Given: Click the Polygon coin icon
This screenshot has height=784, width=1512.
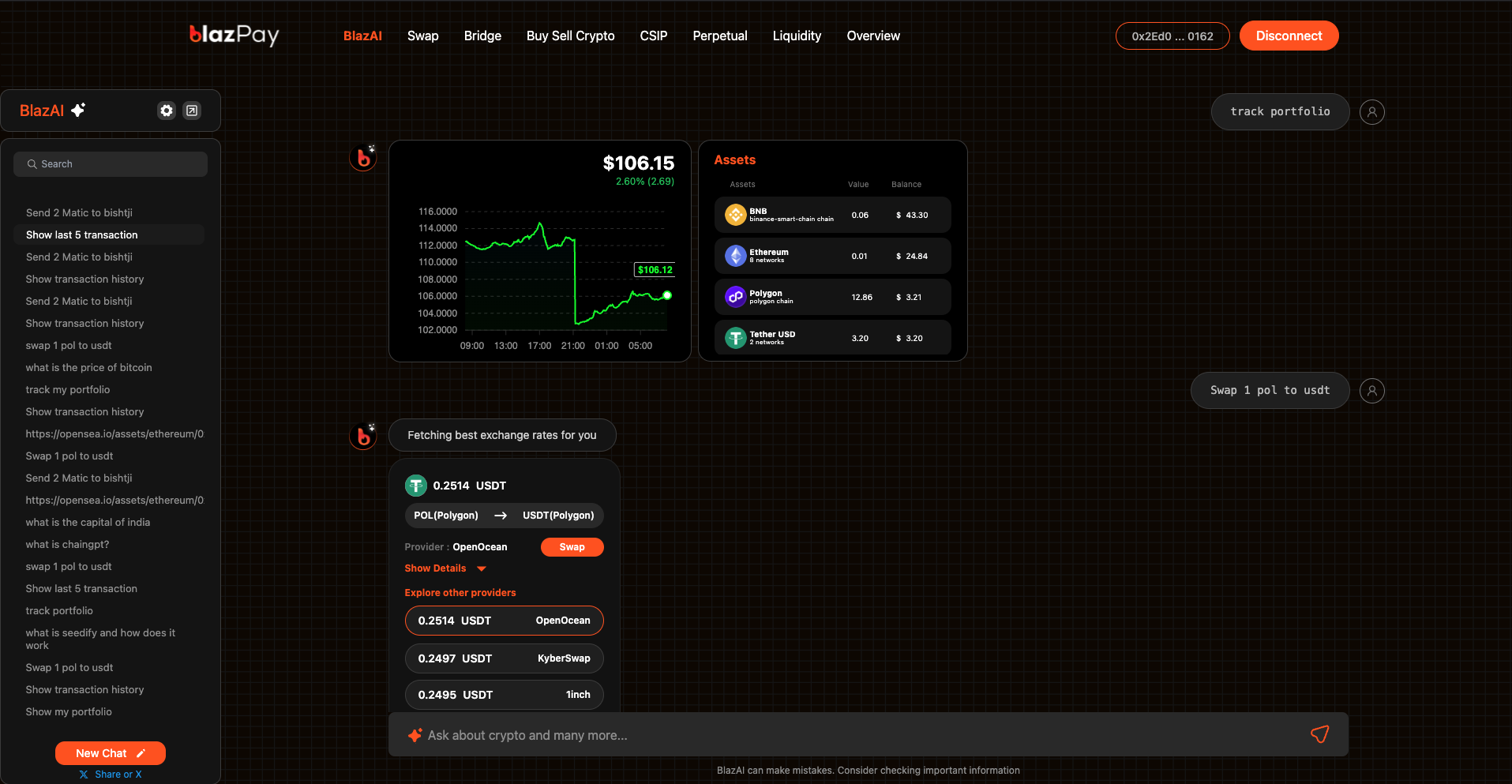Looking at the screenshot, I should click(x=736, y=297).
